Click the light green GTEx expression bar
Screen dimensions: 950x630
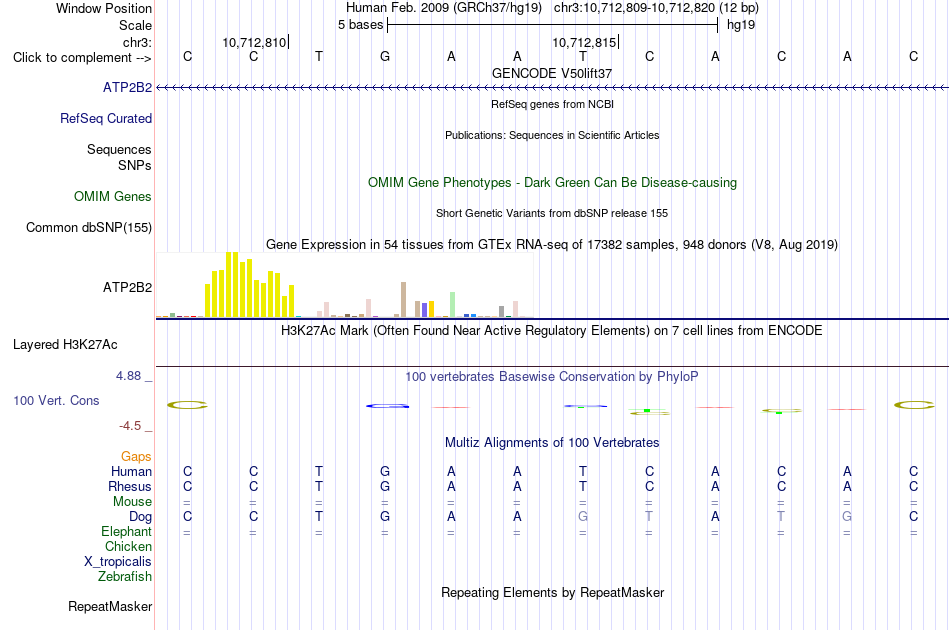(453, 305)
